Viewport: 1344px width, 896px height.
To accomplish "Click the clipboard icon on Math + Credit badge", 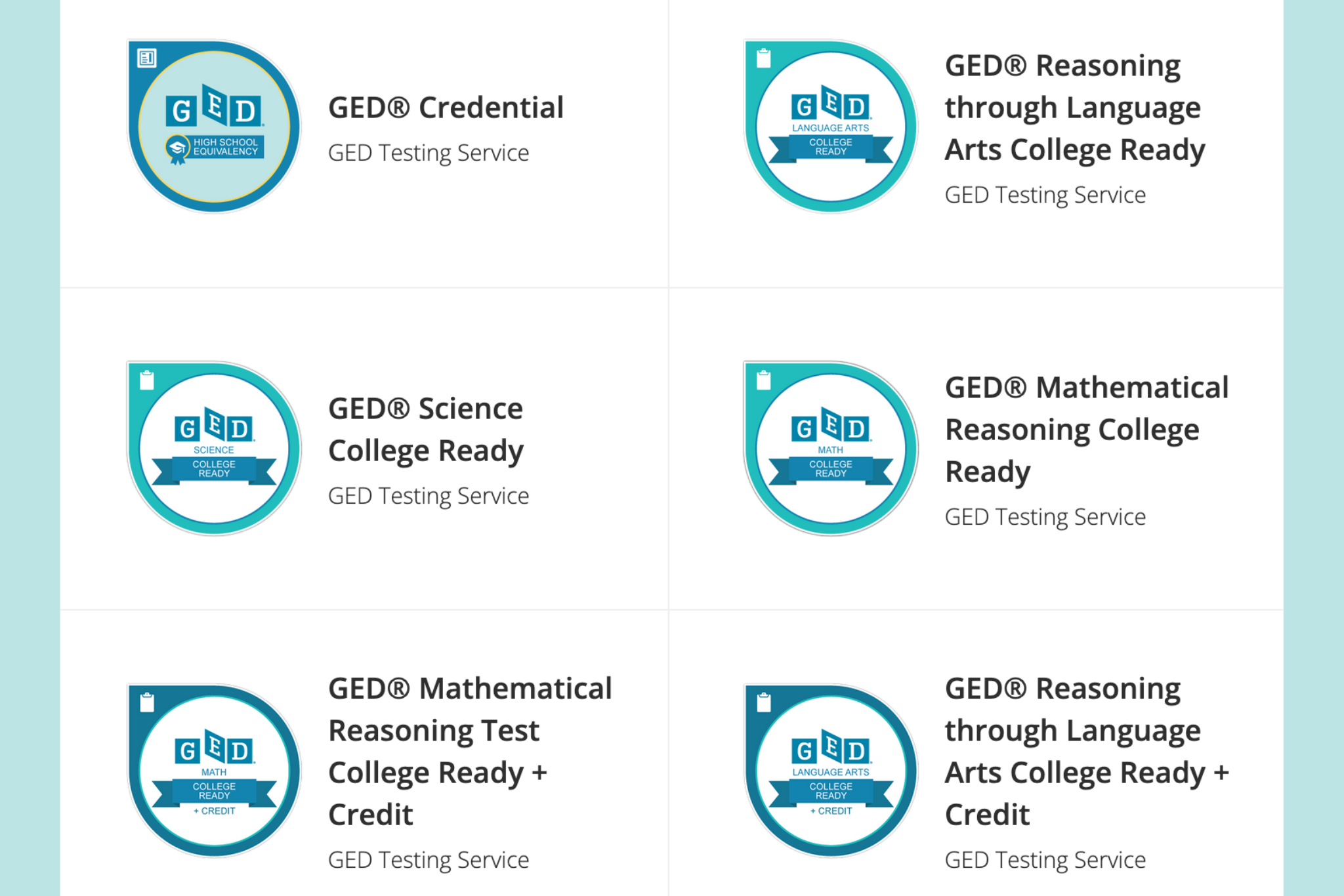I will (x=147, y=703).
